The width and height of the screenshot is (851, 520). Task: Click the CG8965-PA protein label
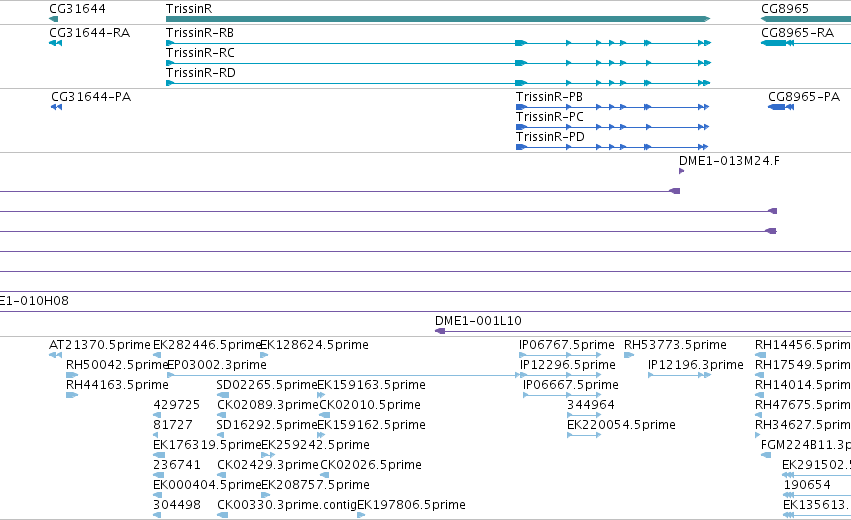[x=804, y=97]
